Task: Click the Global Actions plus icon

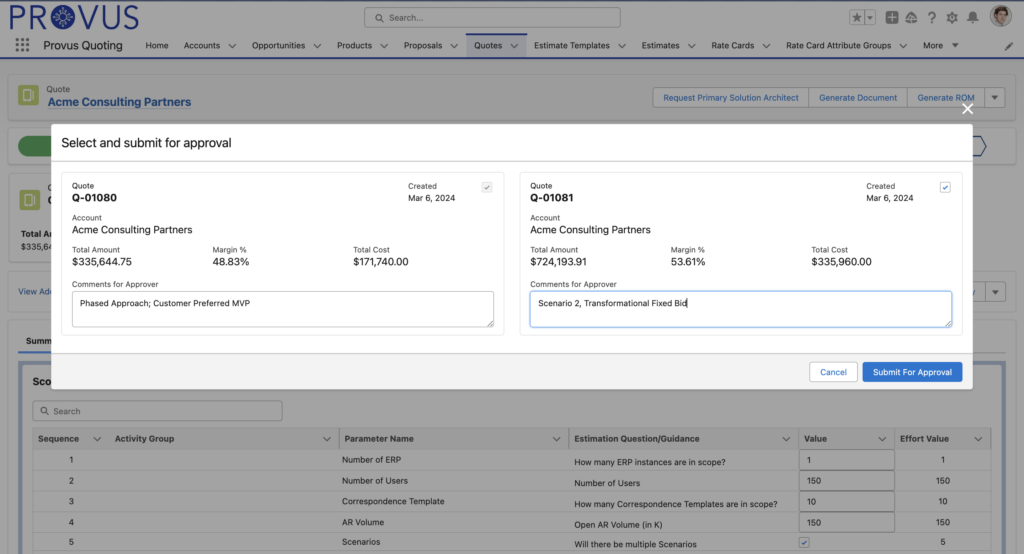Action: 892,17
